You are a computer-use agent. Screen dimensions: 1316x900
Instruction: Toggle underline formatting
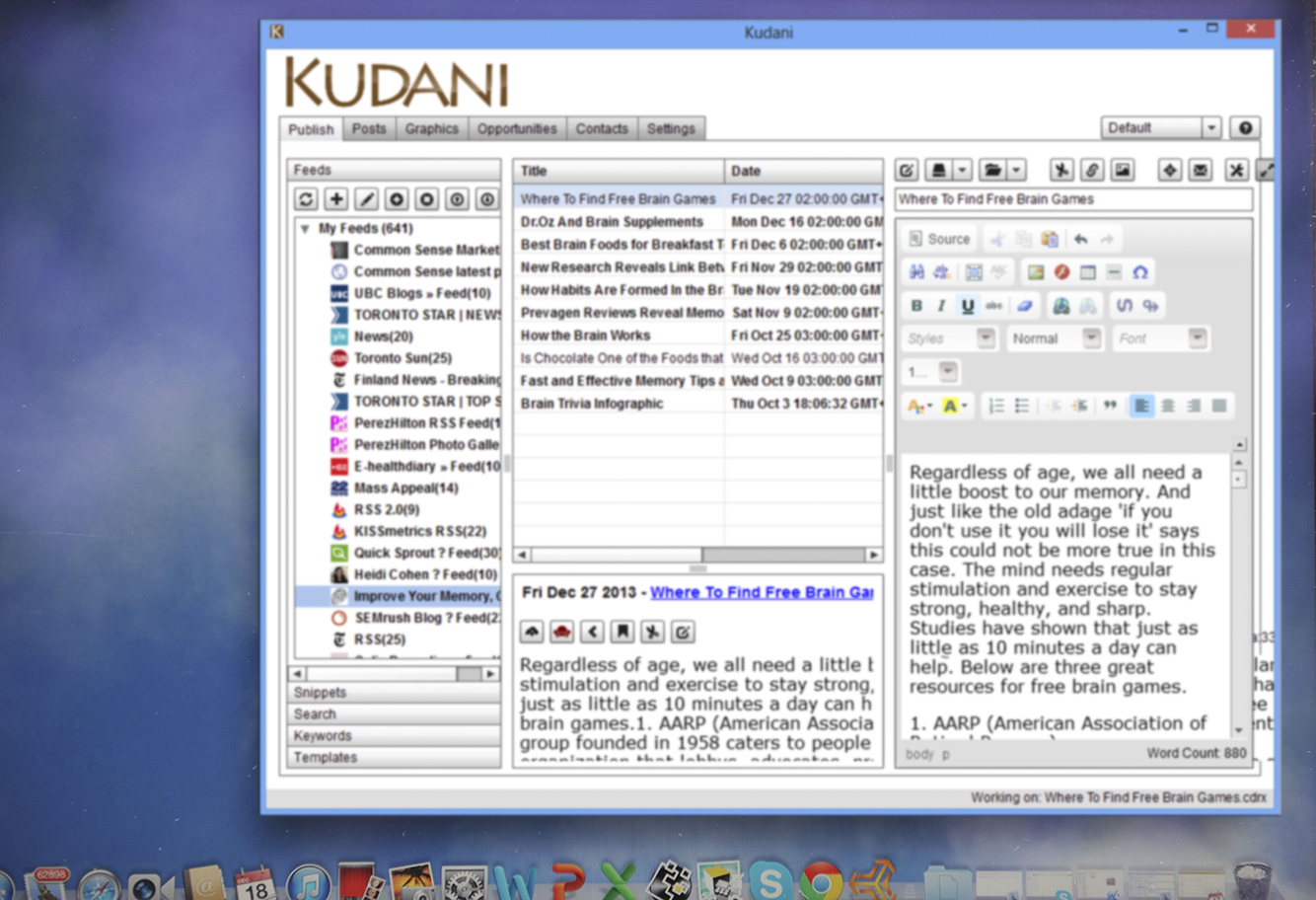968,306
